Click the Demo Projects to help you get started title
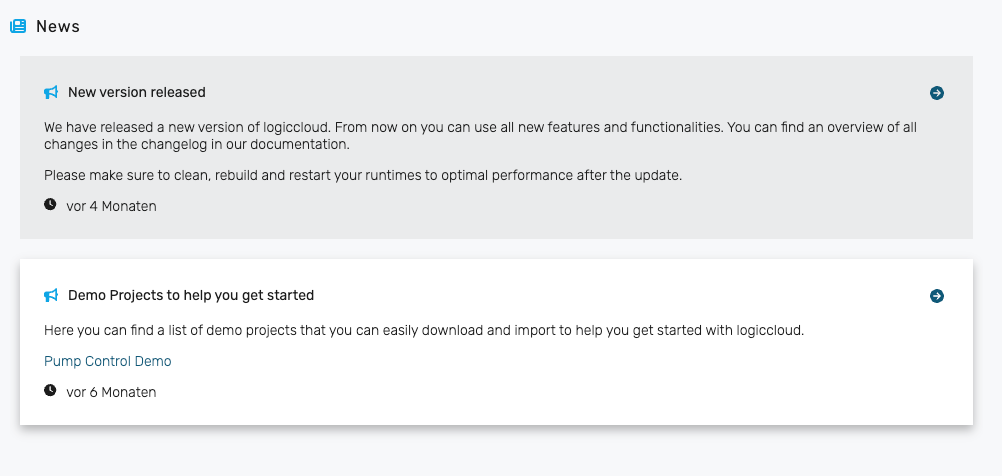 tap(191, 296)
